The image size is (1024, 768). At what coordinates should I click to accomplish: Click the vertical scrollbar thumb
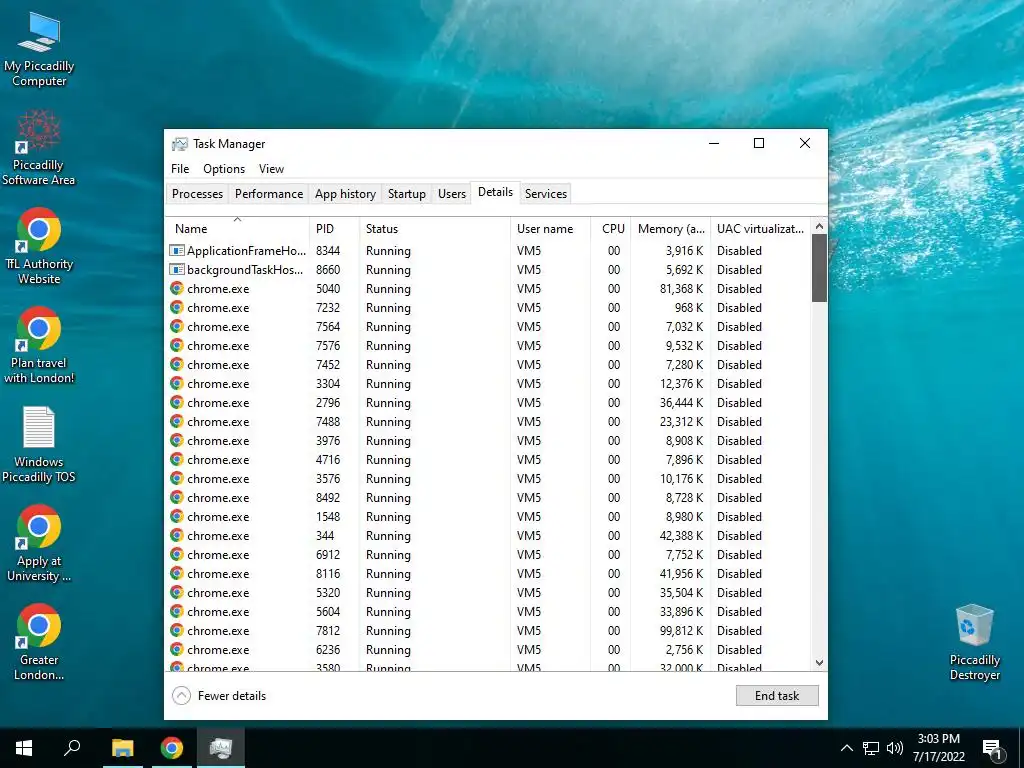click(x=819, y=268)
